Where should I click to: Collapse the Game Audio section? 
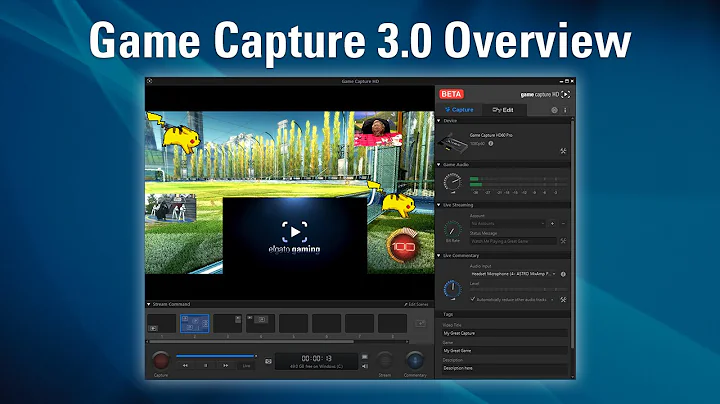pyautogui.click(x=439, y=164)
